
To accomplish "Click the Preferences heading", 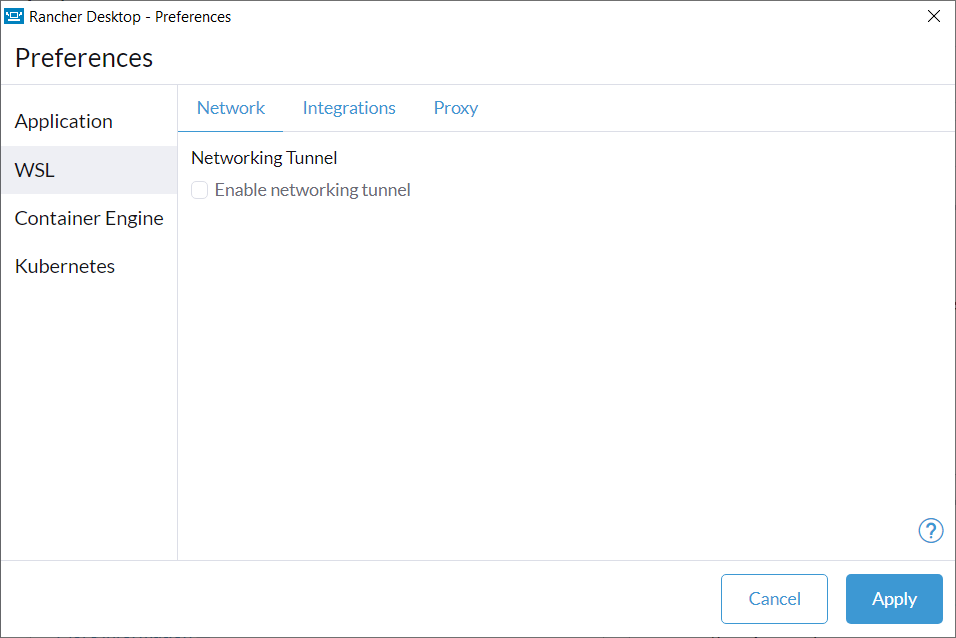I will tap(84, 58).
